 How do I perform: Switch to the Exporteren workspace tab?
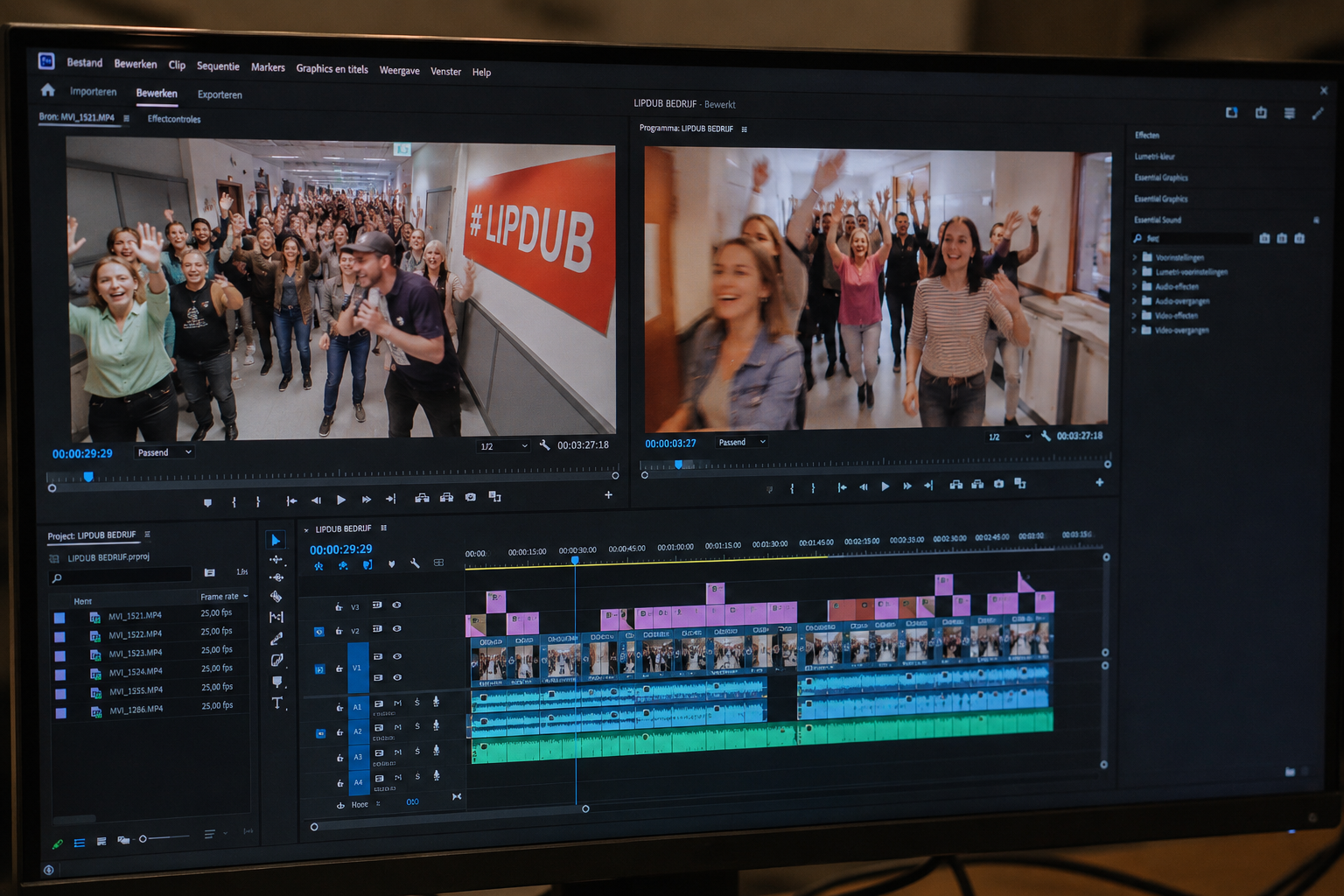[x=220, y=94]
